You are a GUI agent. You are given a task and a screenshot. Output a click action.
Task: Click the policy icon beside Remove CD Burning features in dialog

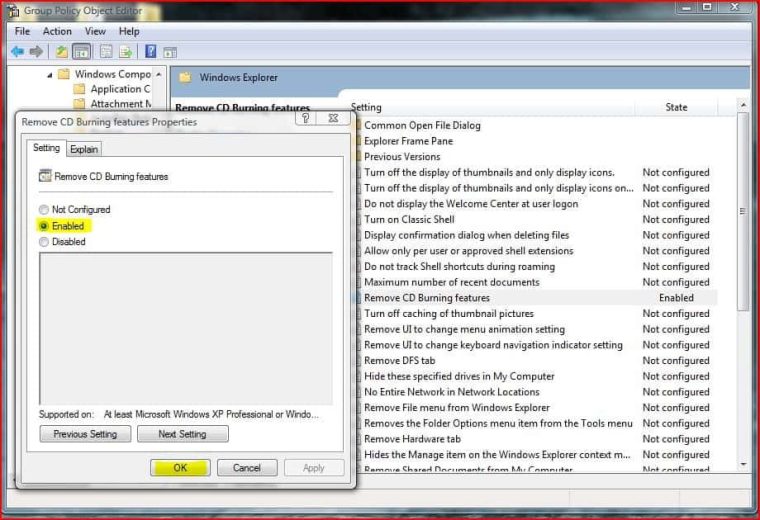pyautogui.click(x=45, y=176)
